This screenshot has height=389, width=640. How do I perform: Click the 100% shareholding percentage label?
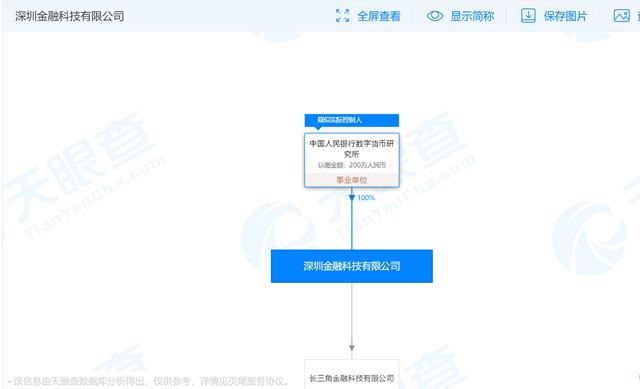pos(366,198)
